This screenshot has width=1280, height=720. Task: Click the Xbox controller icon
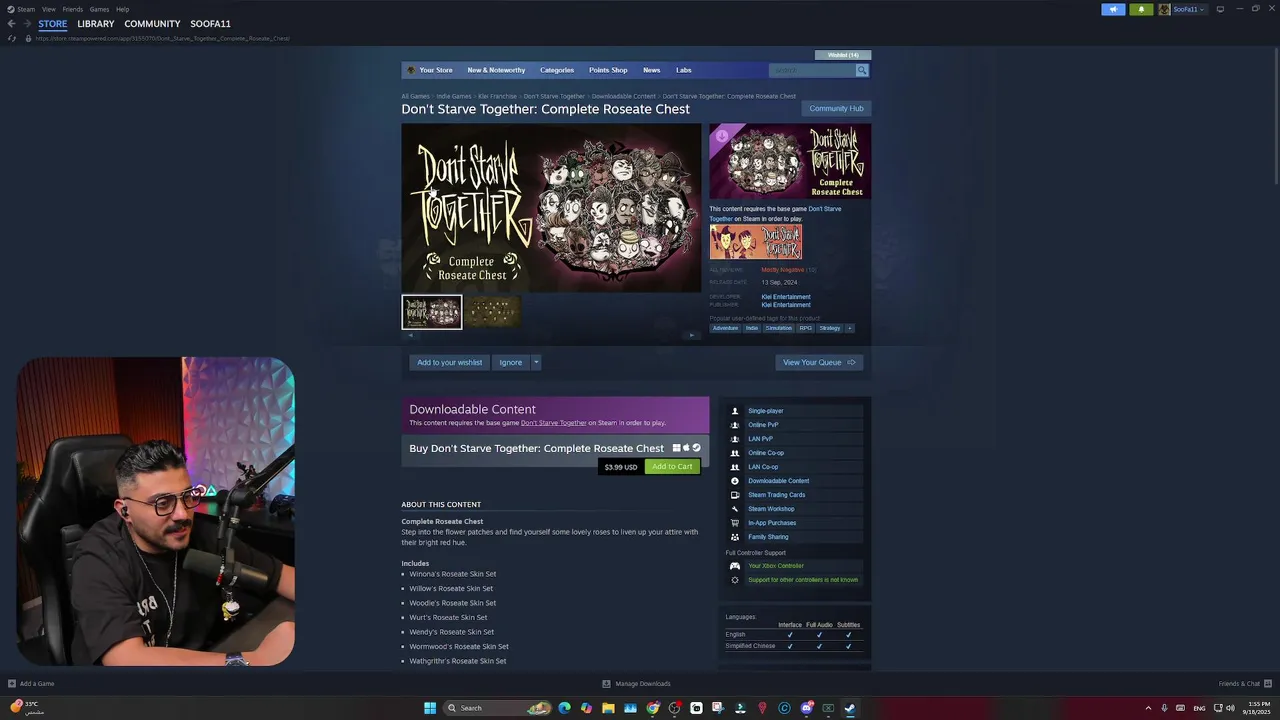click(x=735, y=566)
